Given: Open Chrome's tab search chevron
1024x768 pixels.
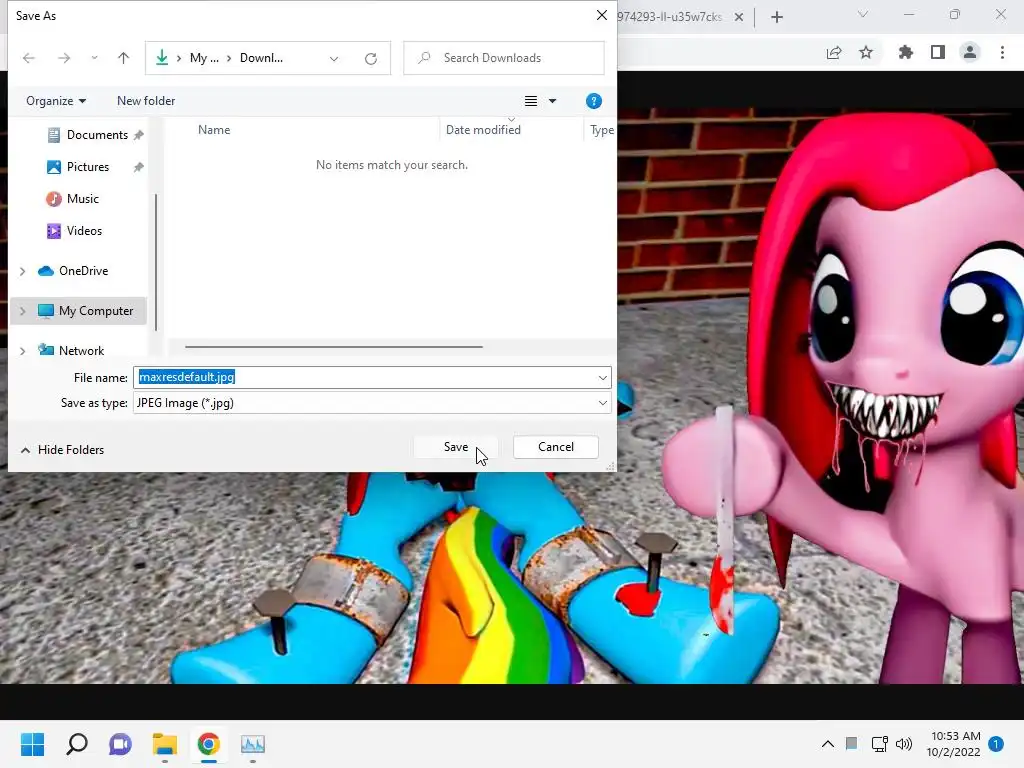Looking at the screenshot, I should pyautogui.click(x=863, y=14).
